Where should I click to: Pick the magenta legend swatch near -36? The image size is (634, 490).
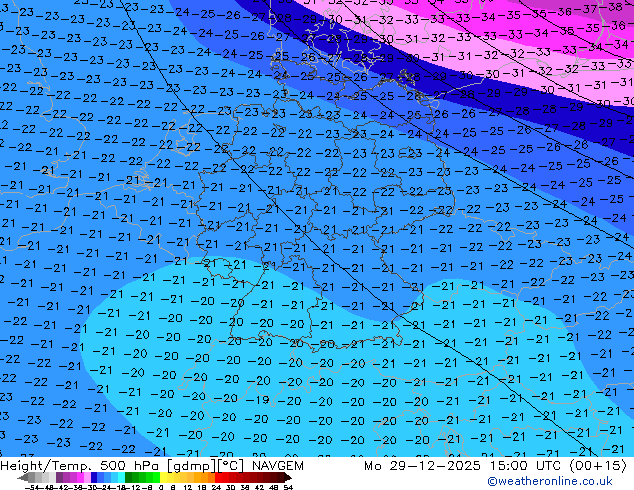(80, 478)
